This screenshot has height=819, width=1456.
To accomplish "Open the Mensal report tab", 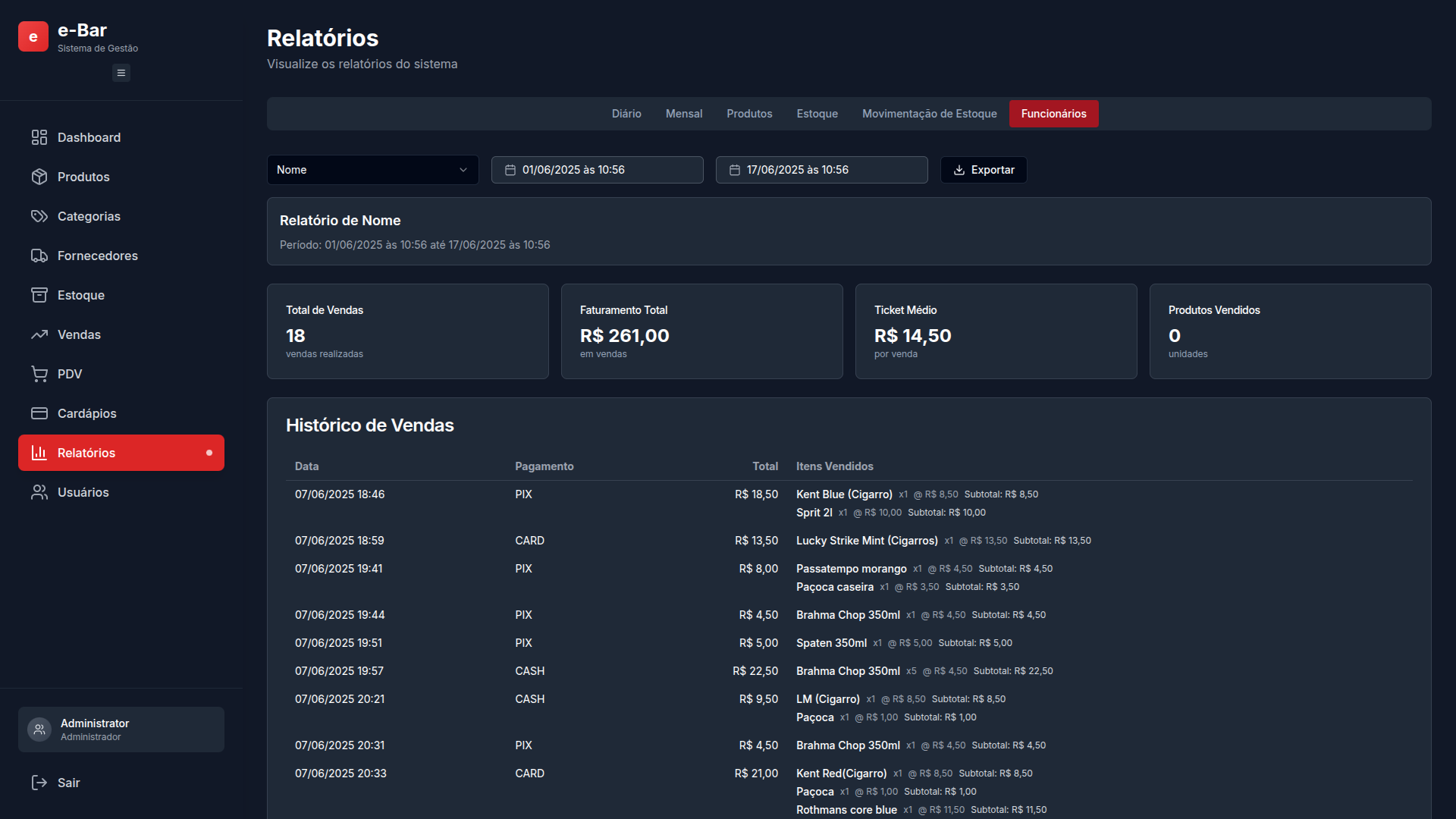I will click(684, 114).
